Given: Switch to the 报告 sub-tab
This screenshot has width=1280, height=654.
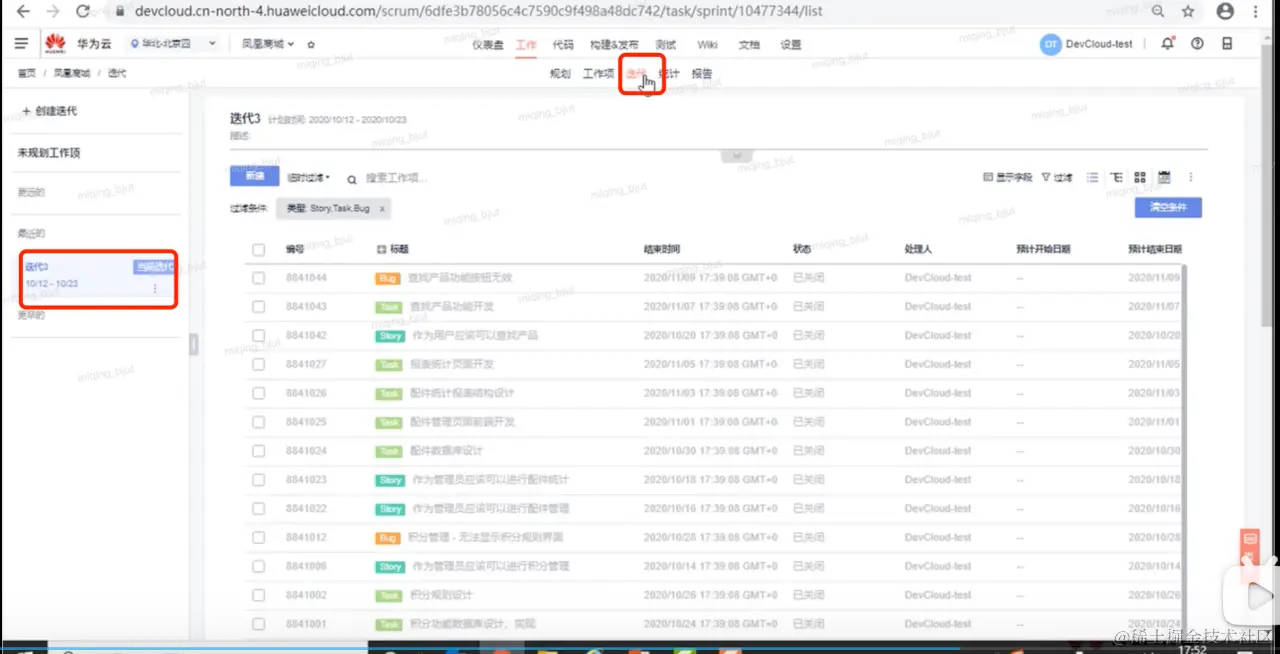Looking at the screenshot, I should [702, 74].
